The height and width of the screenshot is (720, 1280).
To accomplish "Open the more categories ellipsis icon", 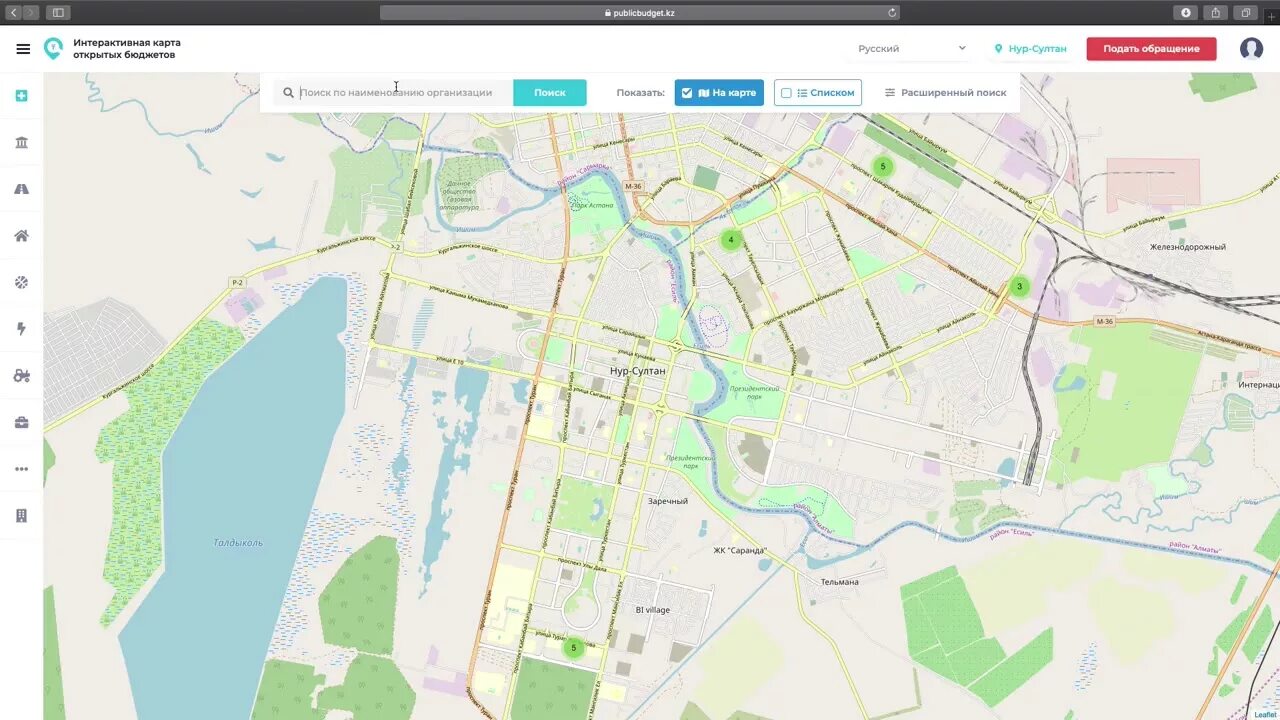I will pos(21,469).
